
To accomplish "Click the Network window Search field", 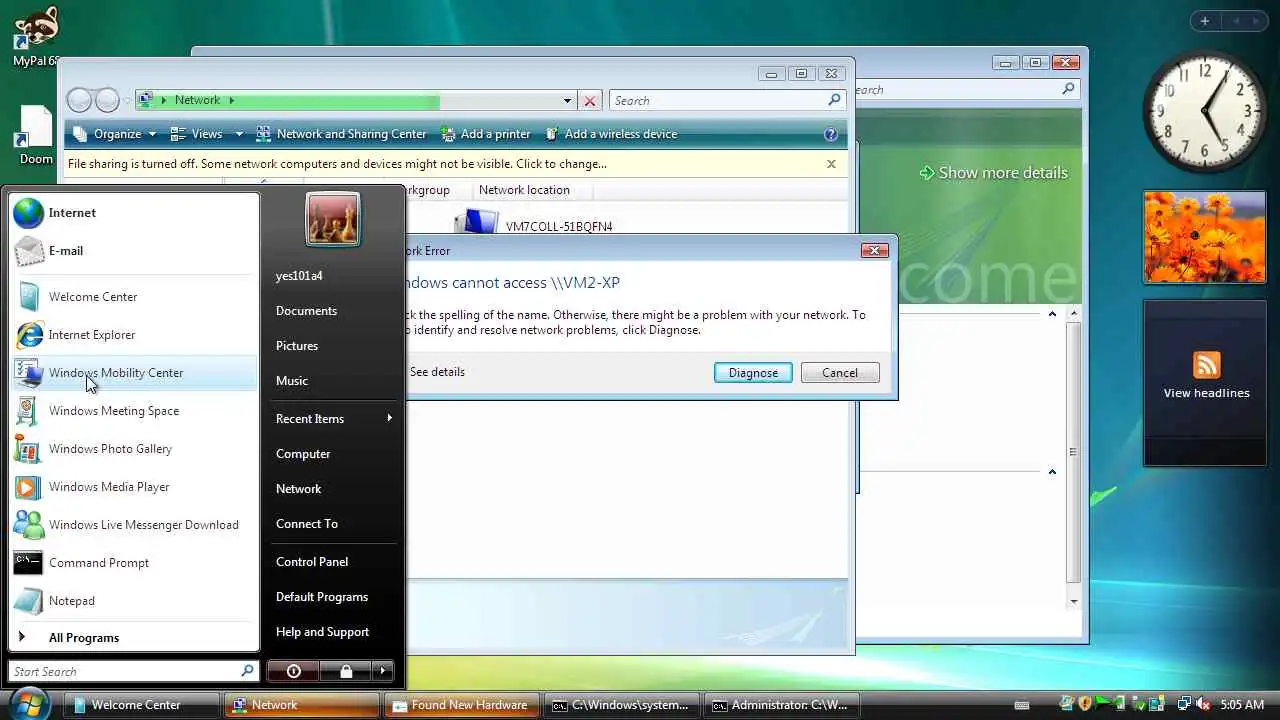I will tap(718, 101).
